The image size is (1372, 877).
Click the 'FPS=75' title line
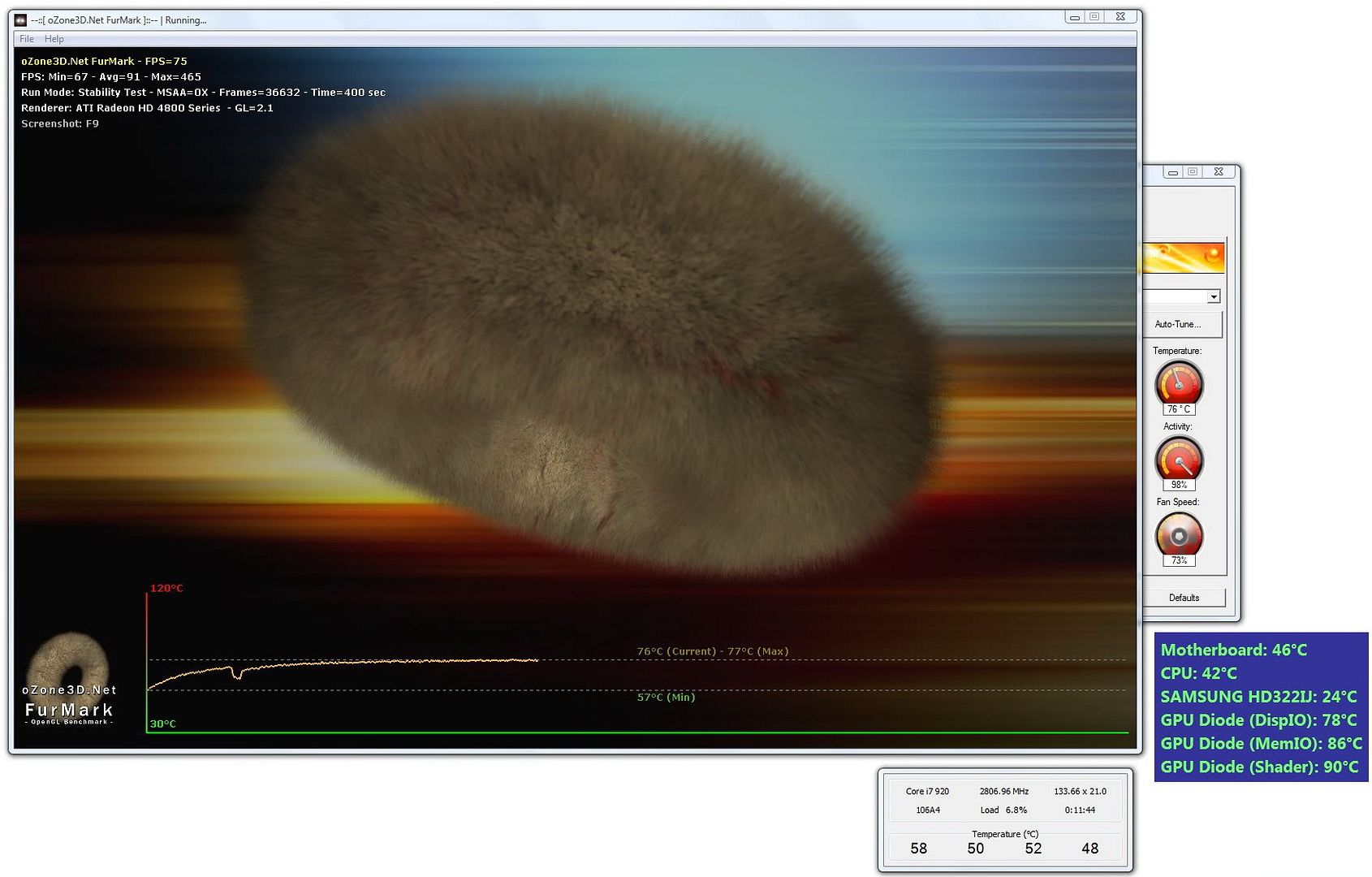(104, 61)
